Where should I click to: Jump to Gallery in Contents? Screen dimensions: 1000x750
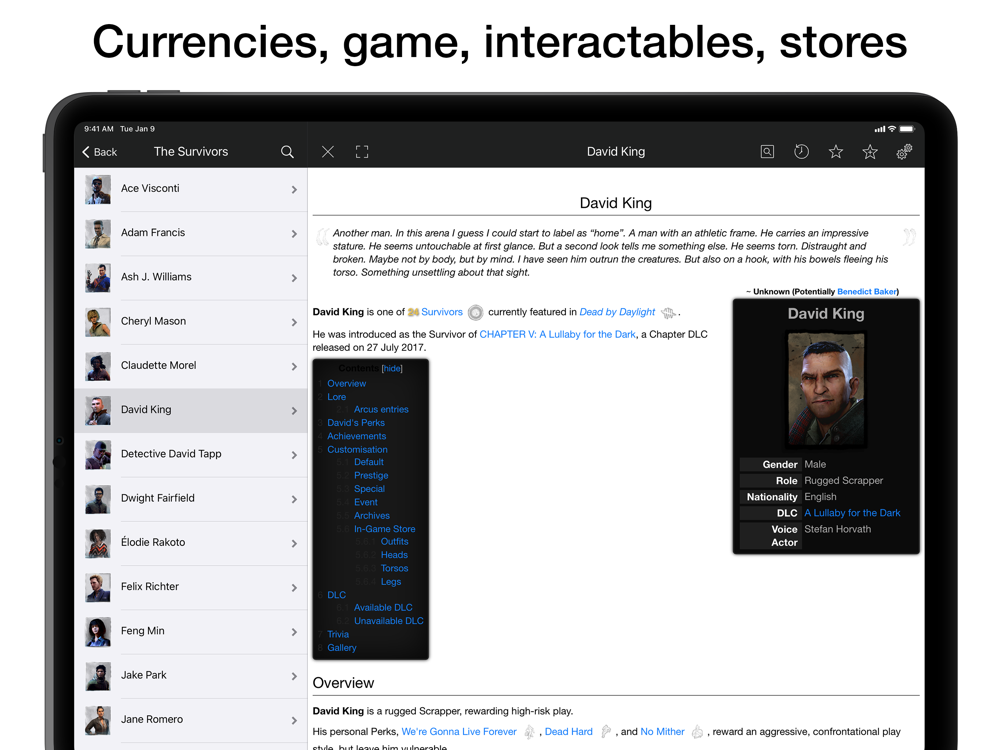342,648
